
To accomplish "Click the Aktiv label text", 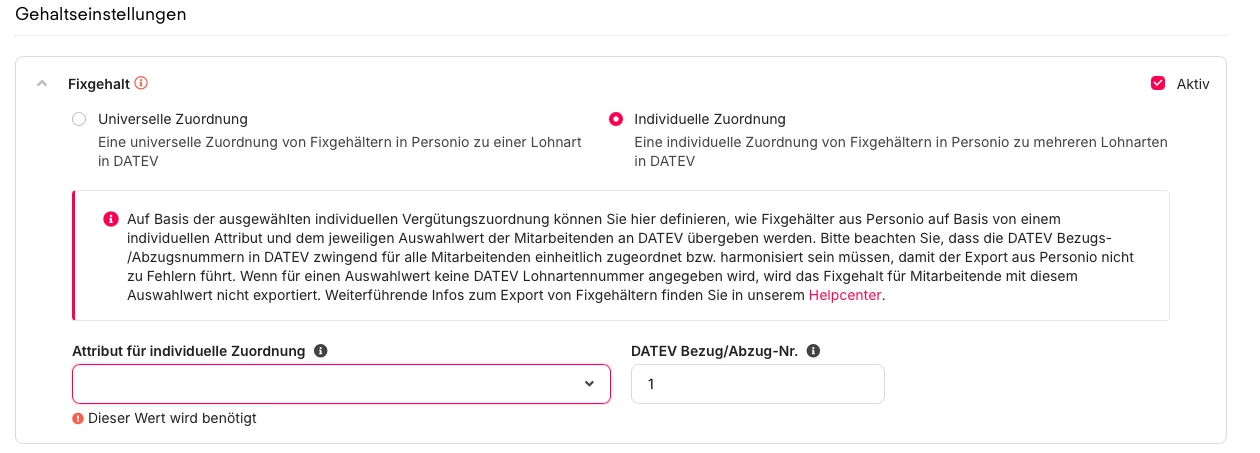I will [x=1193, y=84].
